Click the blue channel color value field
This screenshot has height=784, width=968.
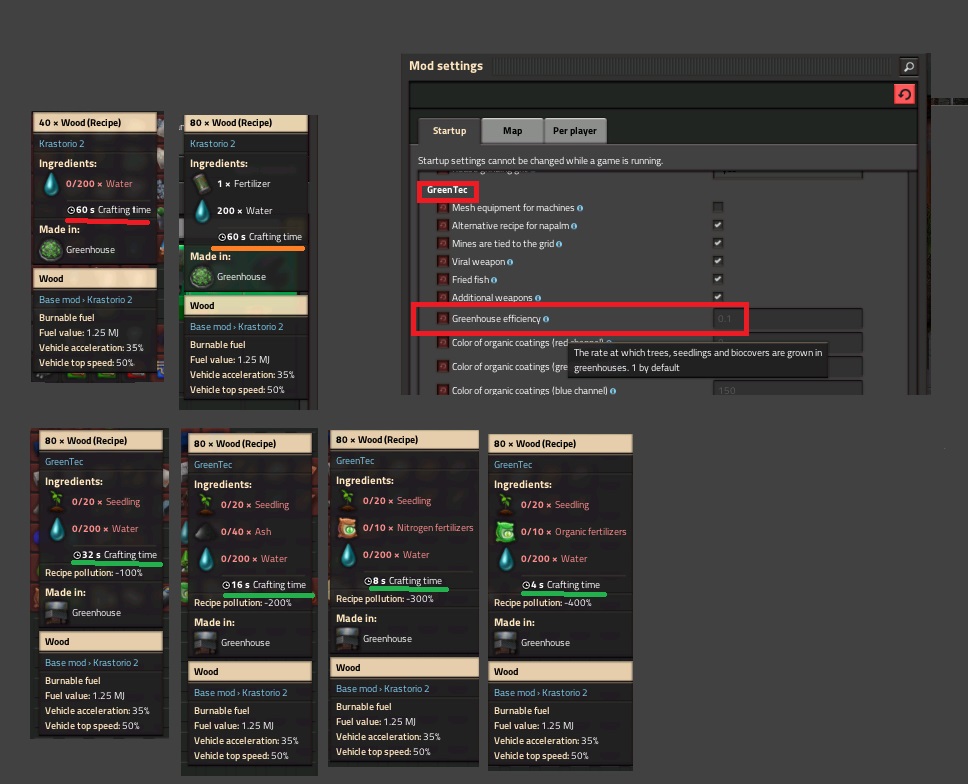(x=788, y=390)
